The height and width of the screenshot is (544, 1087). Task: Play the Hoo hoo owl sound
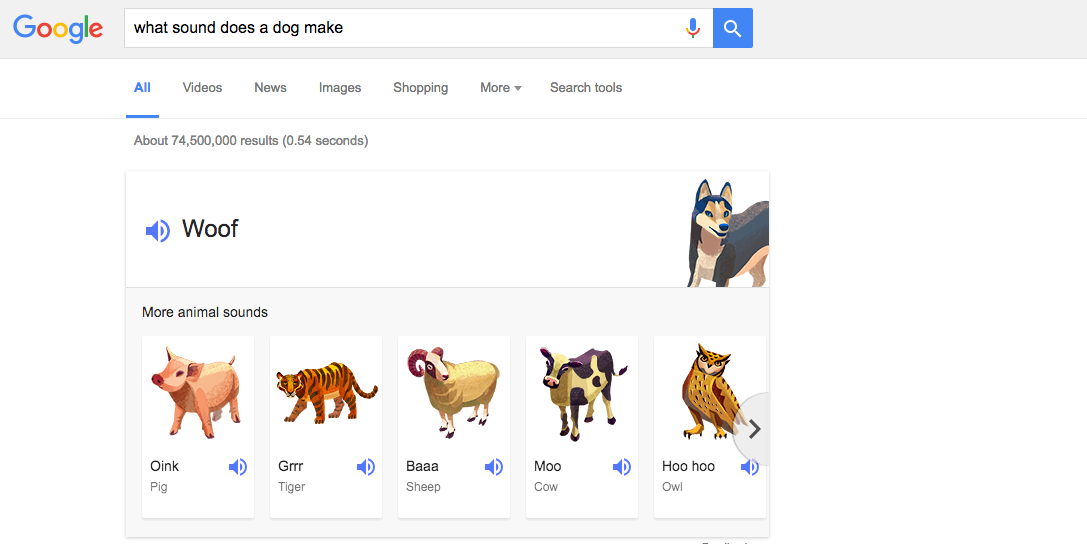point(749,467)
